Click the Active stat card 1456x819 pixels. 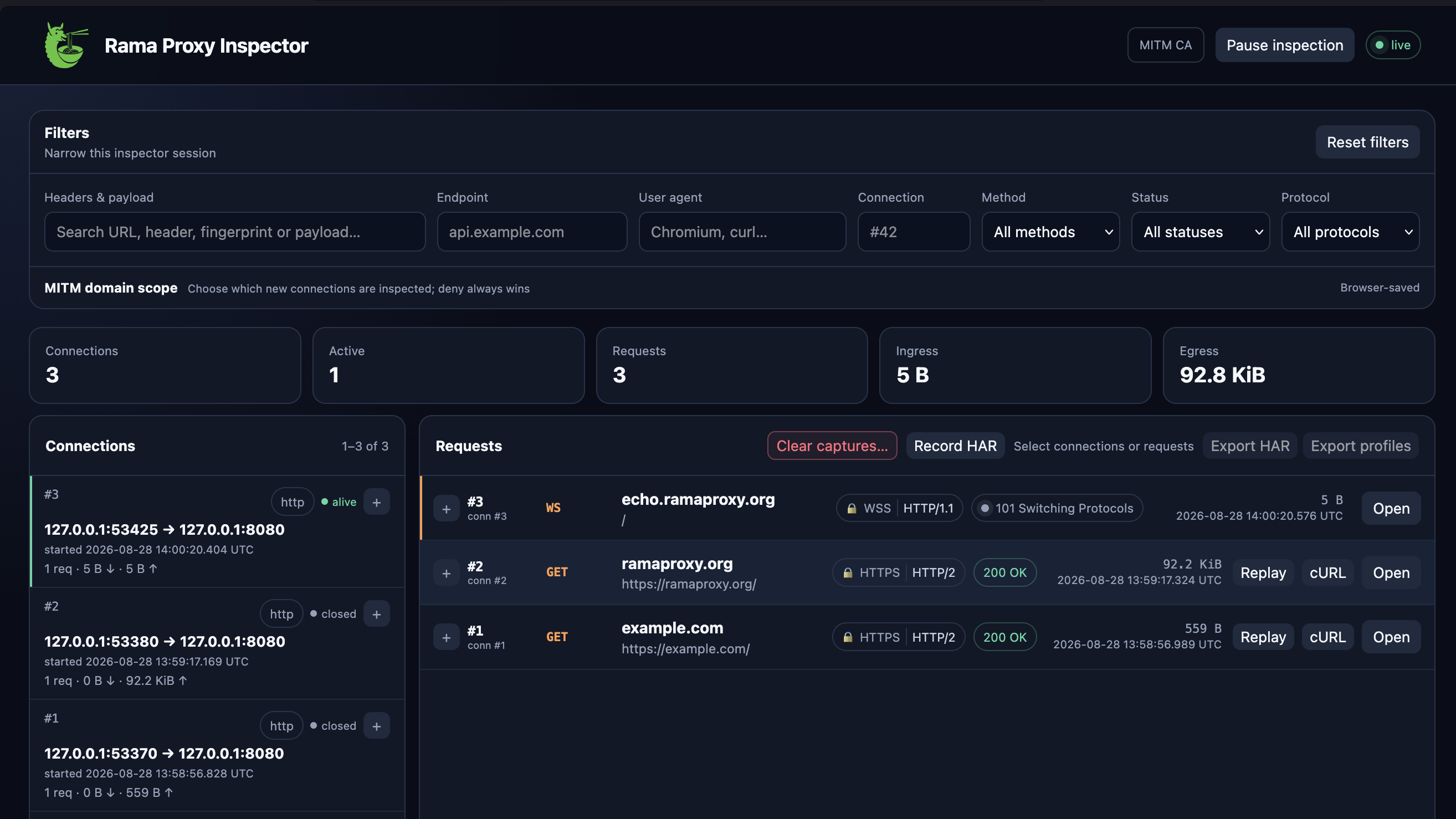click(448, 366)
